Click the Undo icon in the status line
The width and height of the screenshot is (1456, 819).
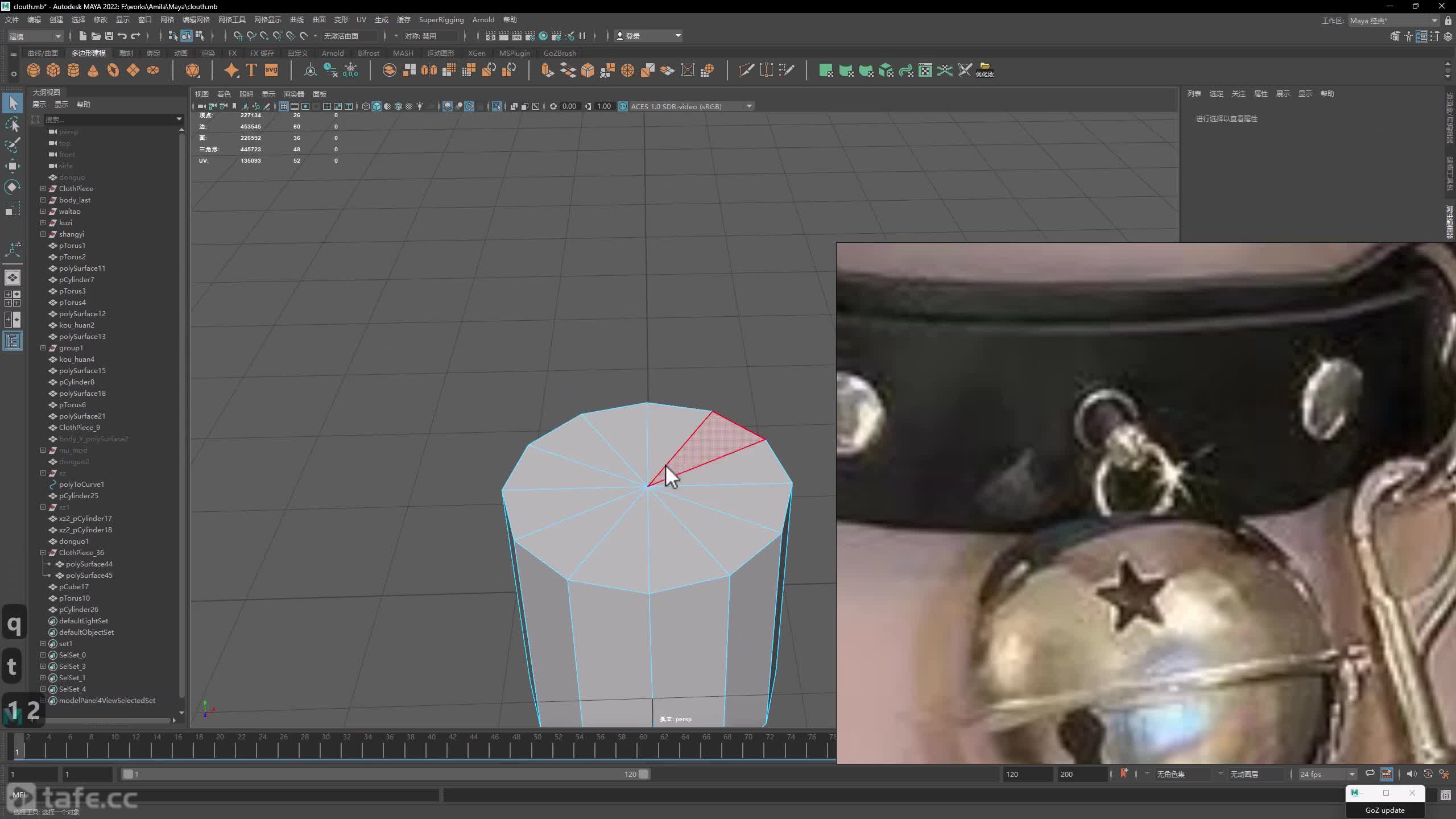pyautogui.click(x=122, y=36)
